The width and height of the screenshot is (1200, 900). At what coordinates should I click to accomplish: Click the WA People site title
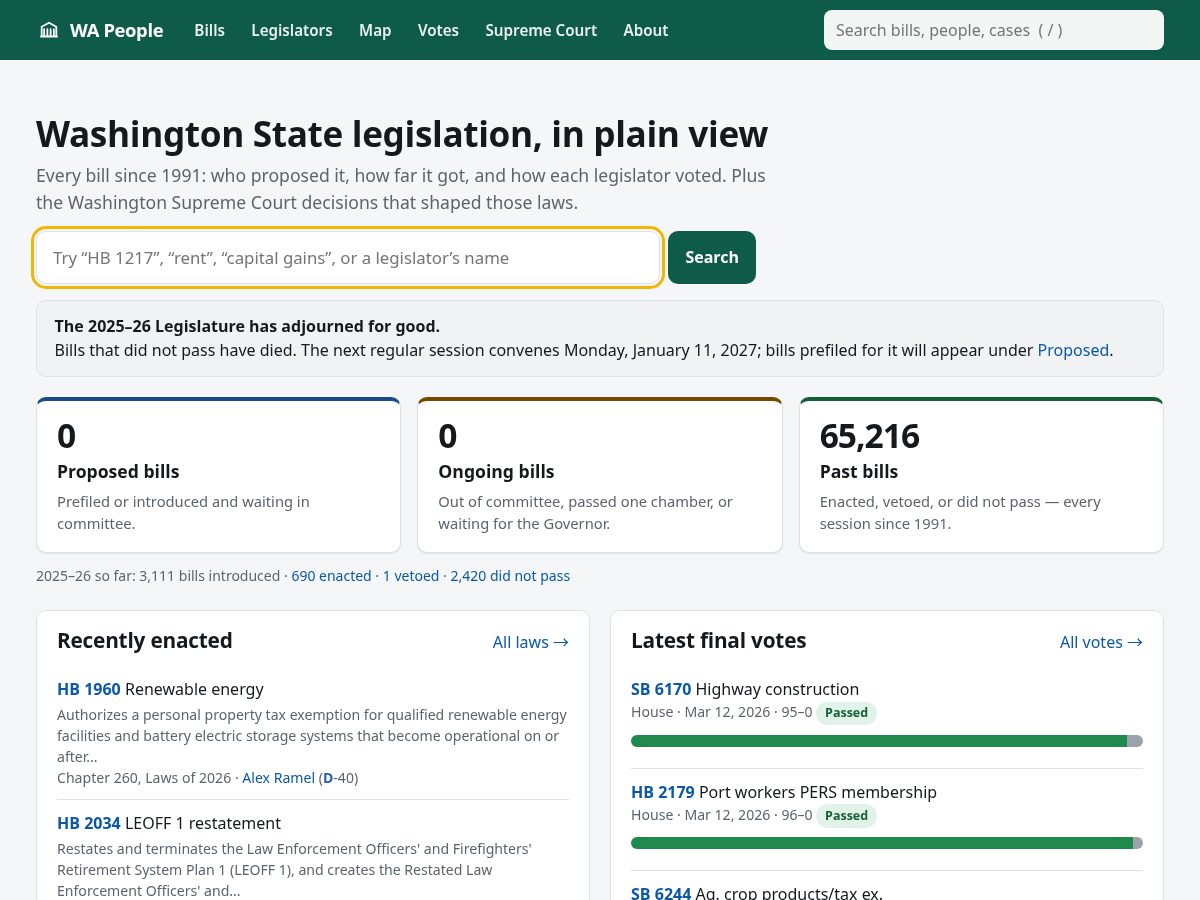point(116,30)
